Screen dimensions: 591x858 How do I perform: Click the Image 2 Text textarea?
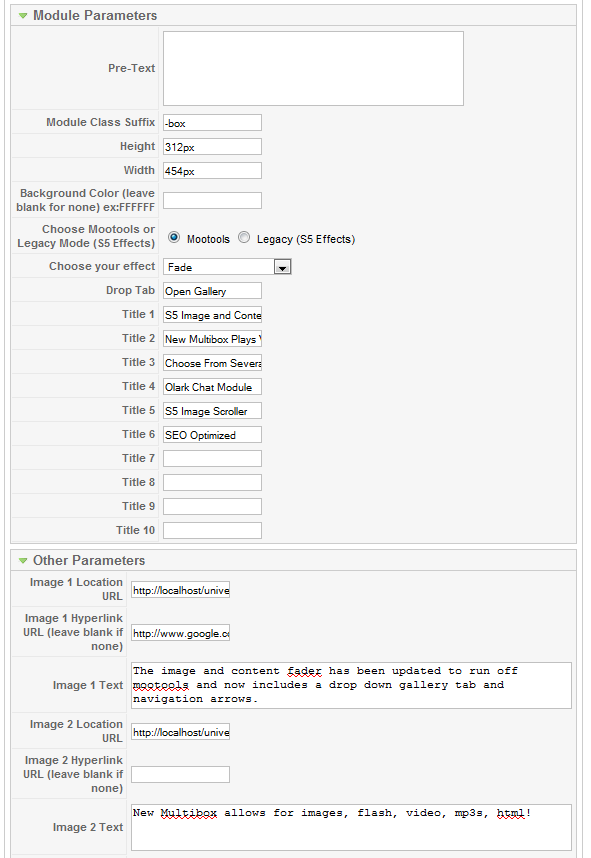pos(351,827)
